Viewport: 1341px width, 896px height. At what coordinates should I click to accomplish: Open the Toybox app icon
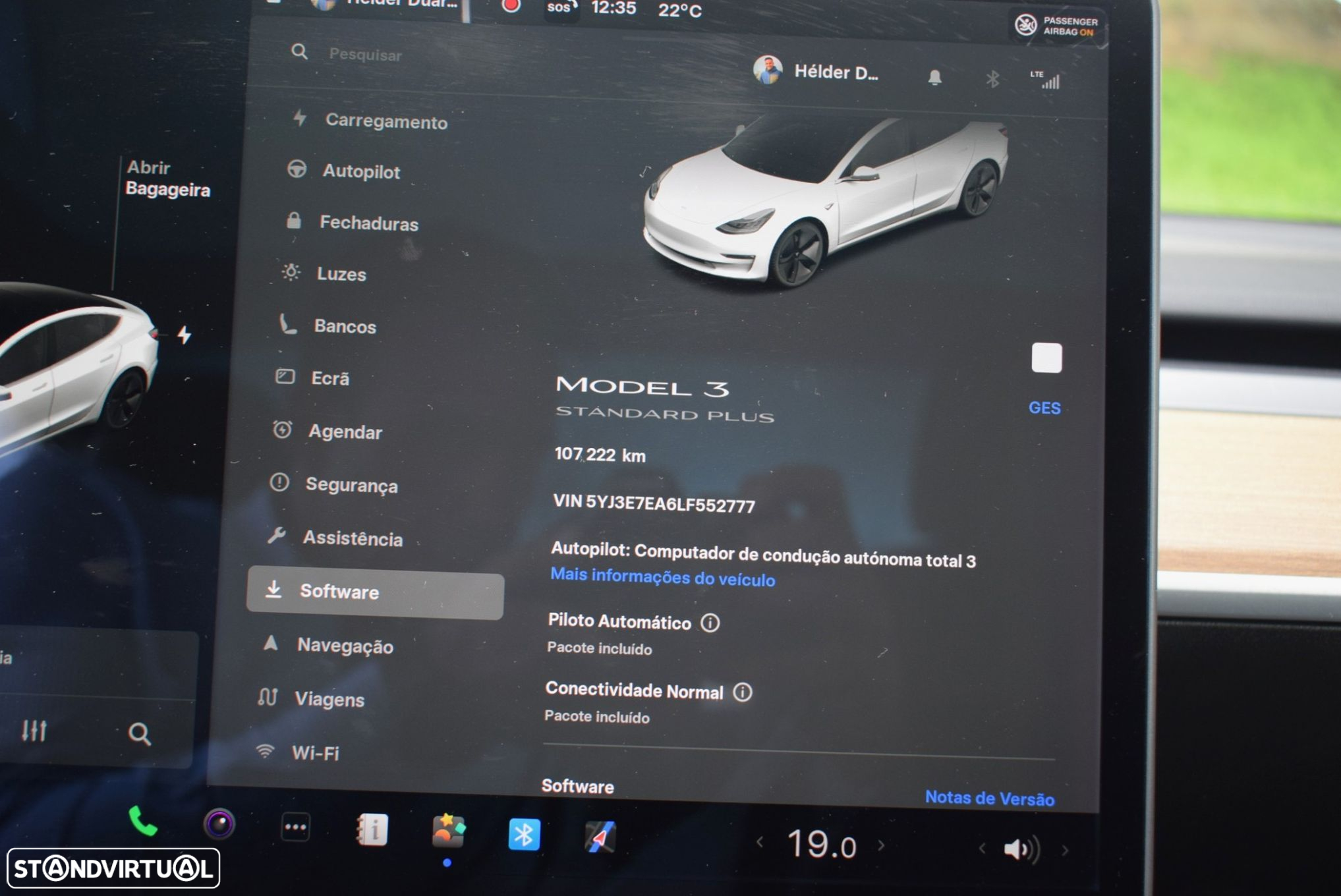(449, 831)
